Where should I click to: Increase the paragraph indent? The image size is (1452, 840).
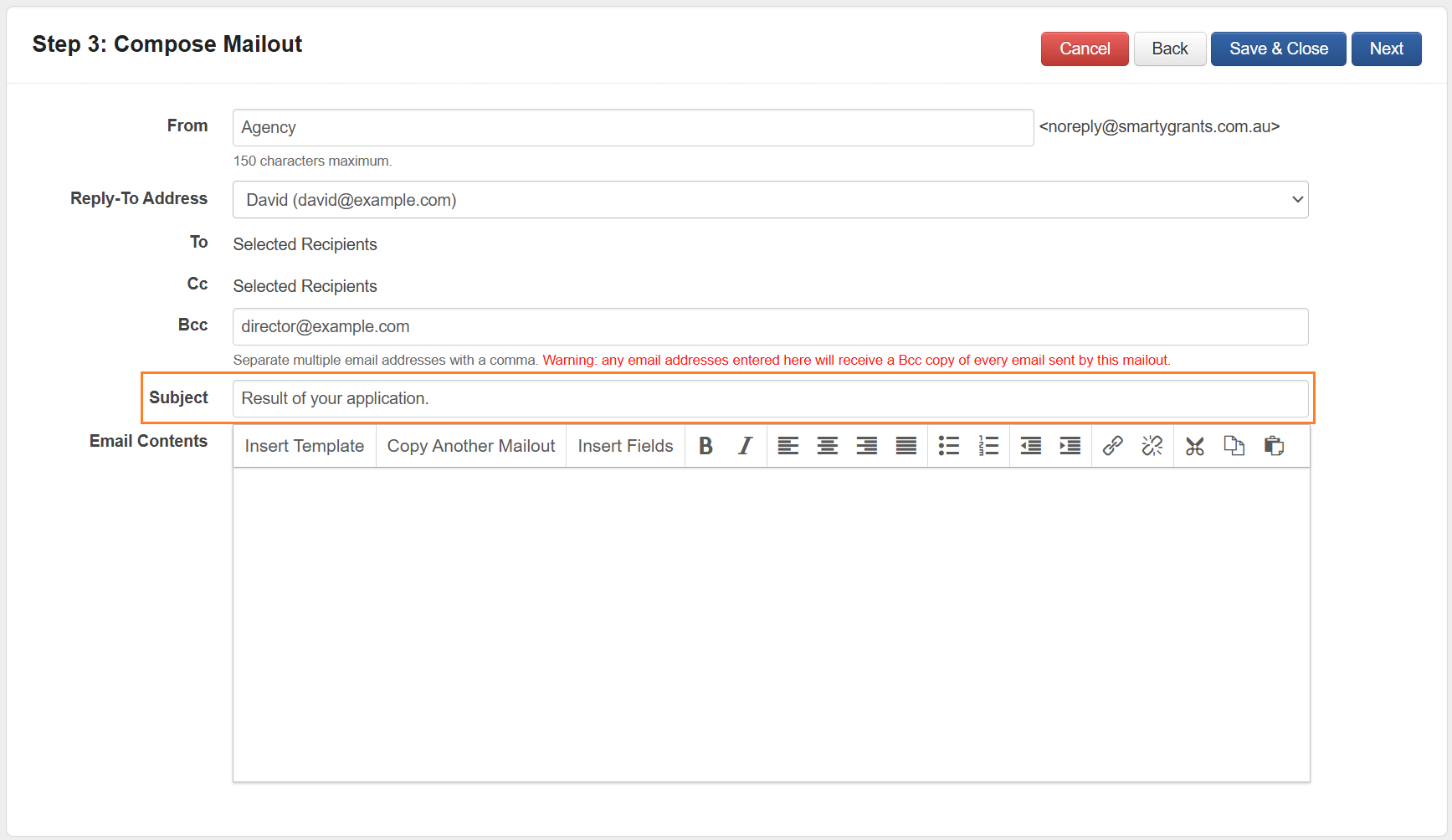[1070, 446]
